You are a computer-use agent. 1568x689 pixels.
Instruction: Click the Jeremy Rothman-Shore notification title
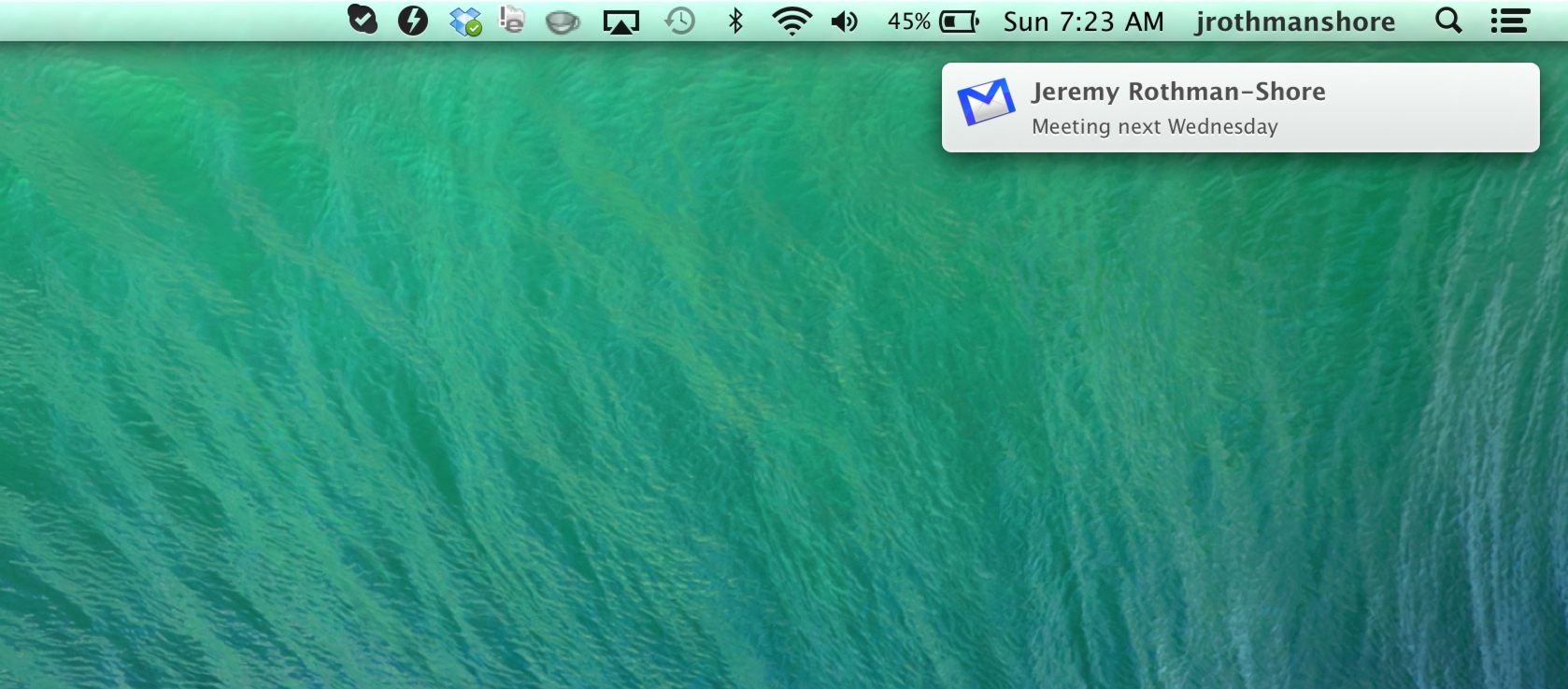click(x=1177, y=92)
